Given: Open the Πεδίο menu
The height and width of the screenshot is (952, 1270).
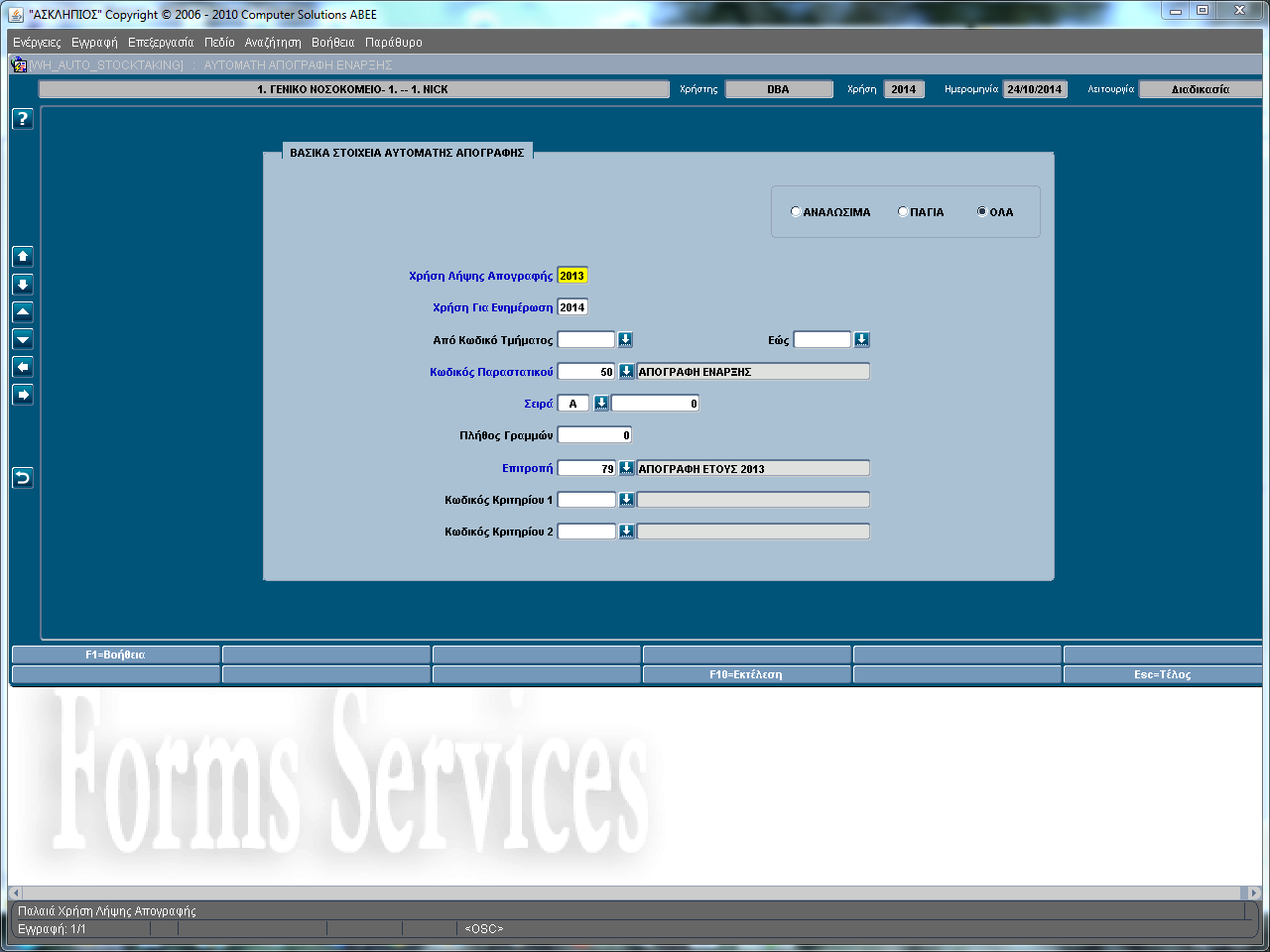Looking at the screenshot, I should click(x=219, y=43).
